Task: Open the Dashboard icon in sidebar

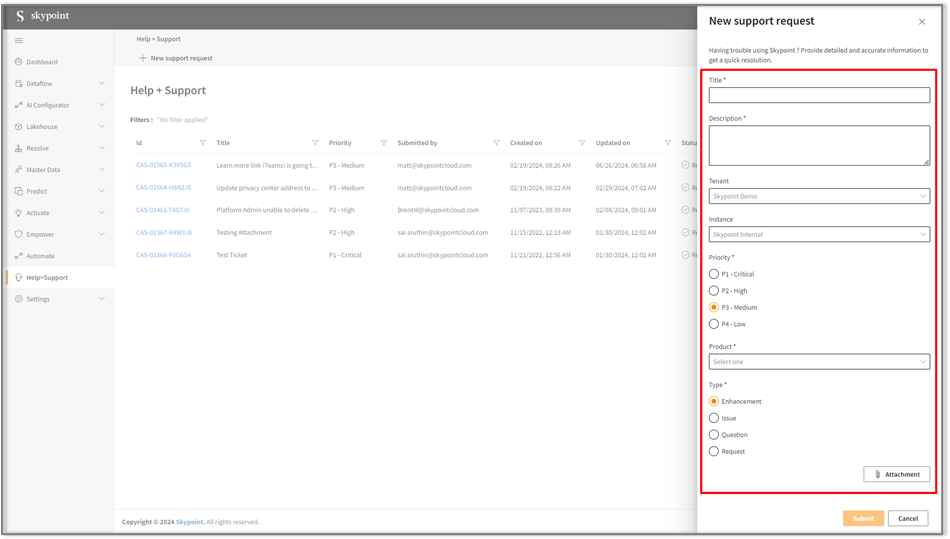Action: (18, 62)
